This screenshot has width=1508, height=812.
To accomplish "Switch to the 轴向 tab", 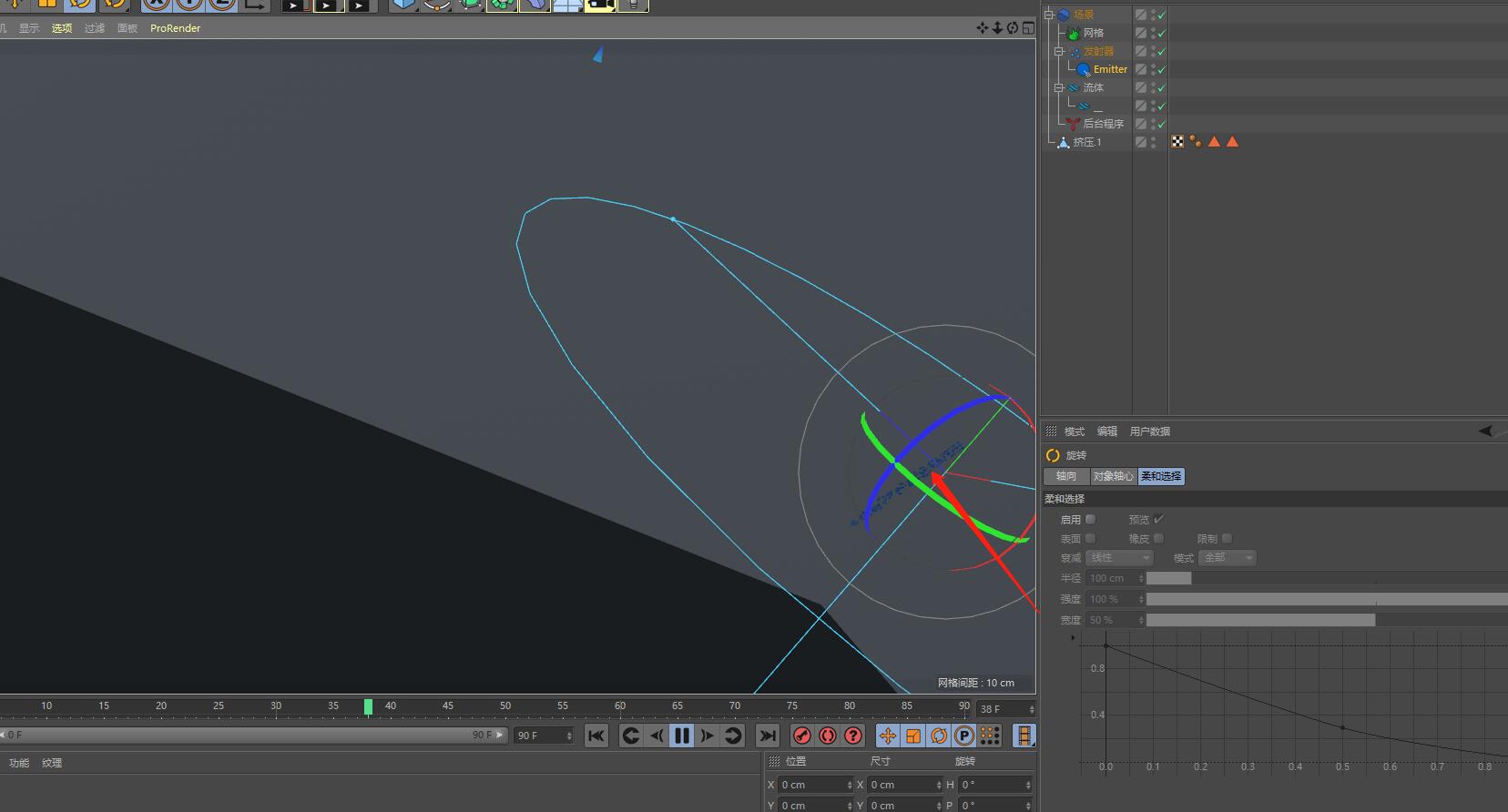I will [1066, 476].
